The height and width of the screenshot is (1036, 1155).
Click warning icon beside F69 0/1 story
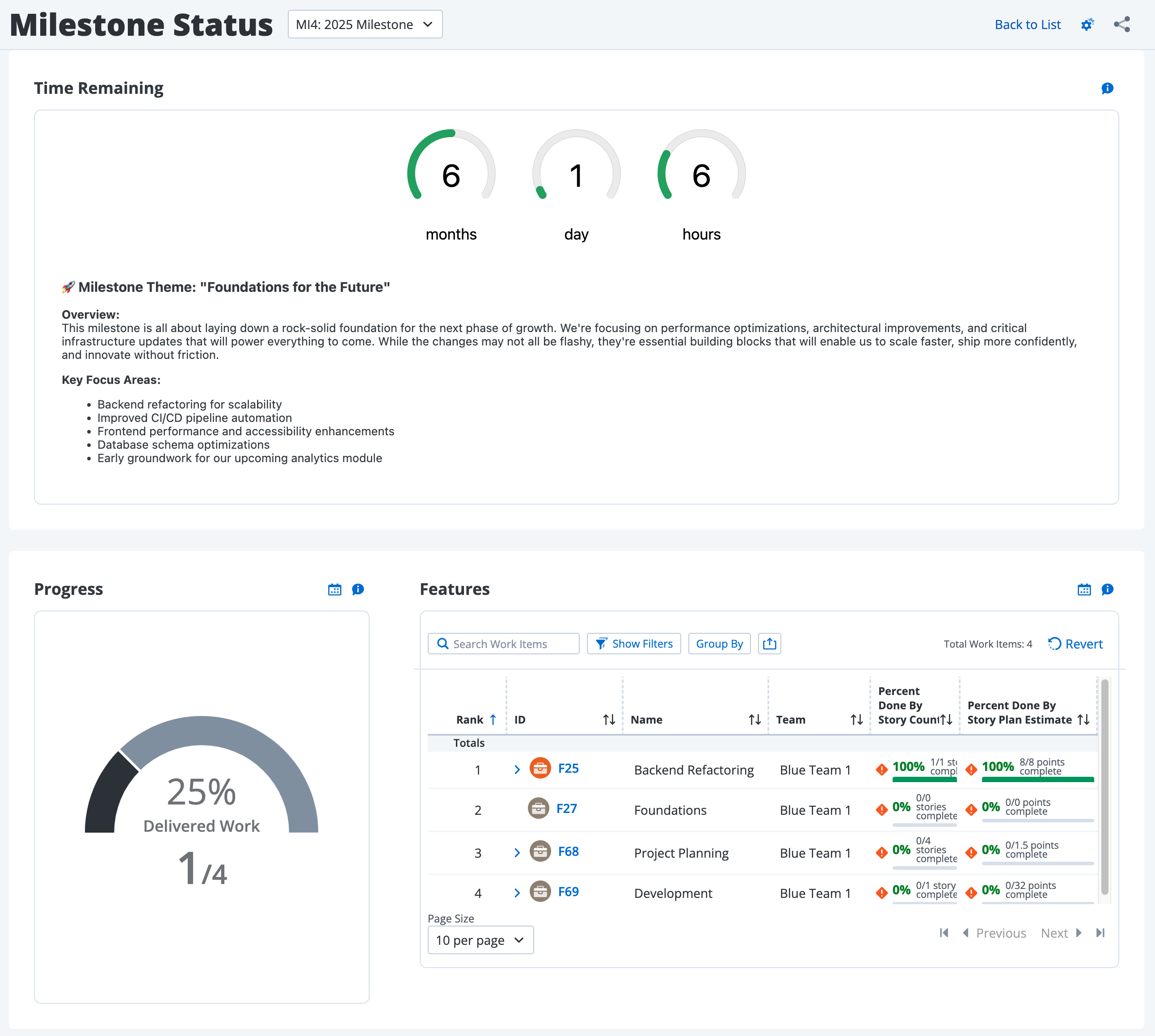tap(882, 893)
